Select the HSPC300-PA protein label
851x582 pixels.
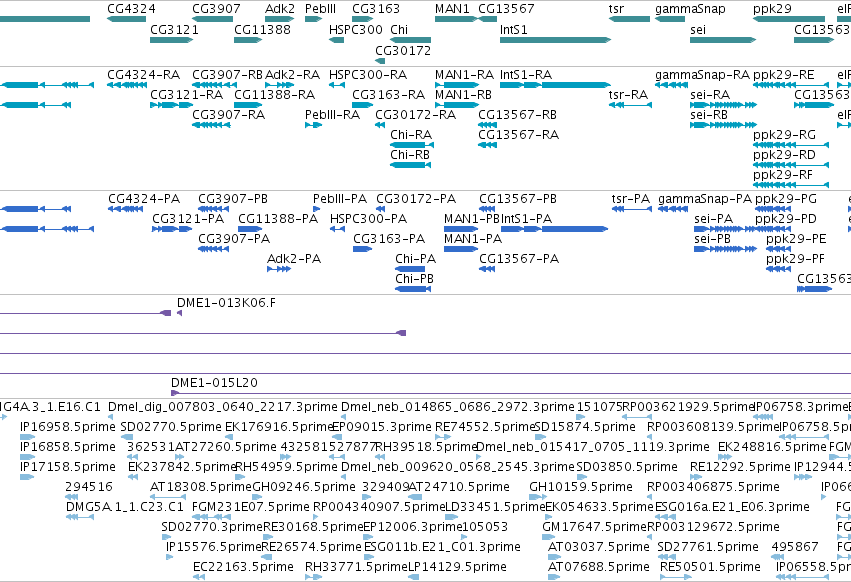click(x=369, y=219)
